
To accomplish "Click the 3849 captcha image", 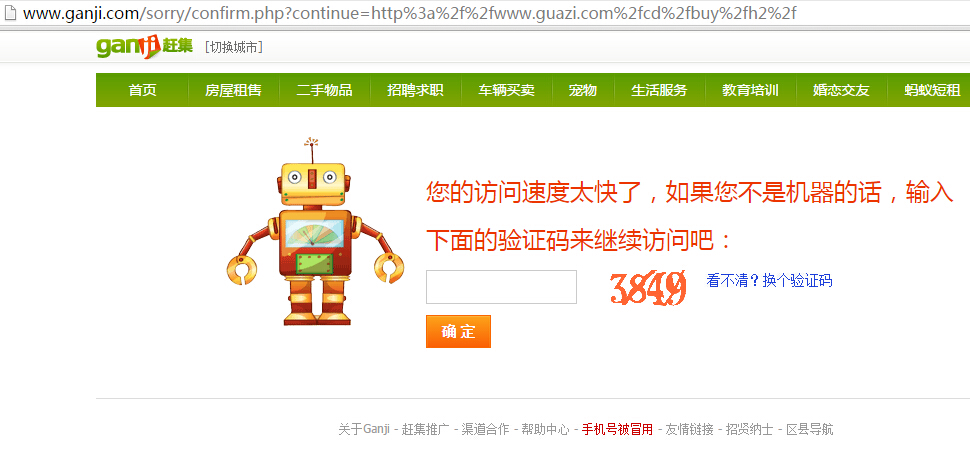I will [648, 287].
